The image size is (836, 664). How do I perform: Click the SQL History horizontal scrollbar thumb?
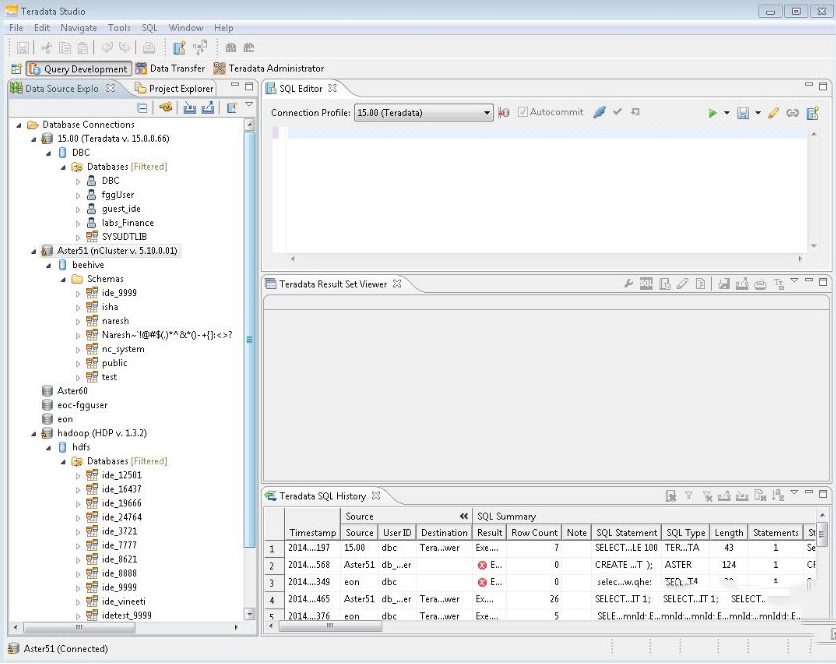click(330, 626)
